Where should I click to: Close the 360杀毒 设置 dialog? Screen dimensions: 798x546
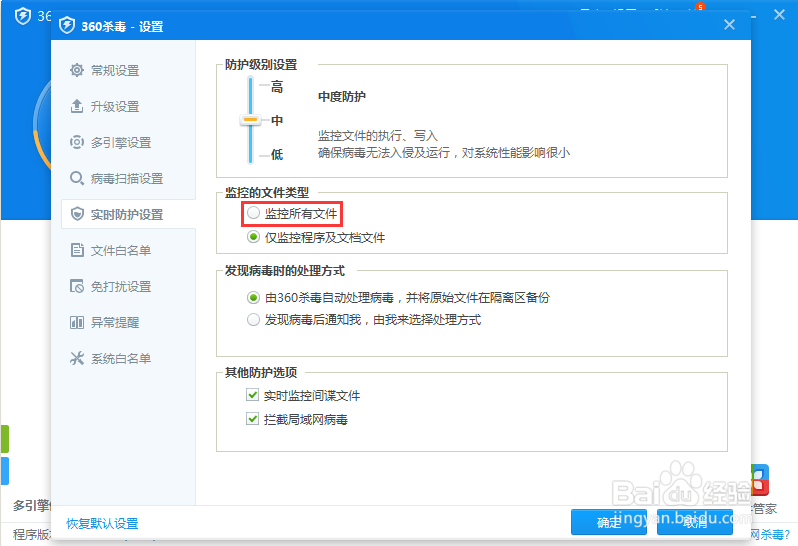click(729, 24)
